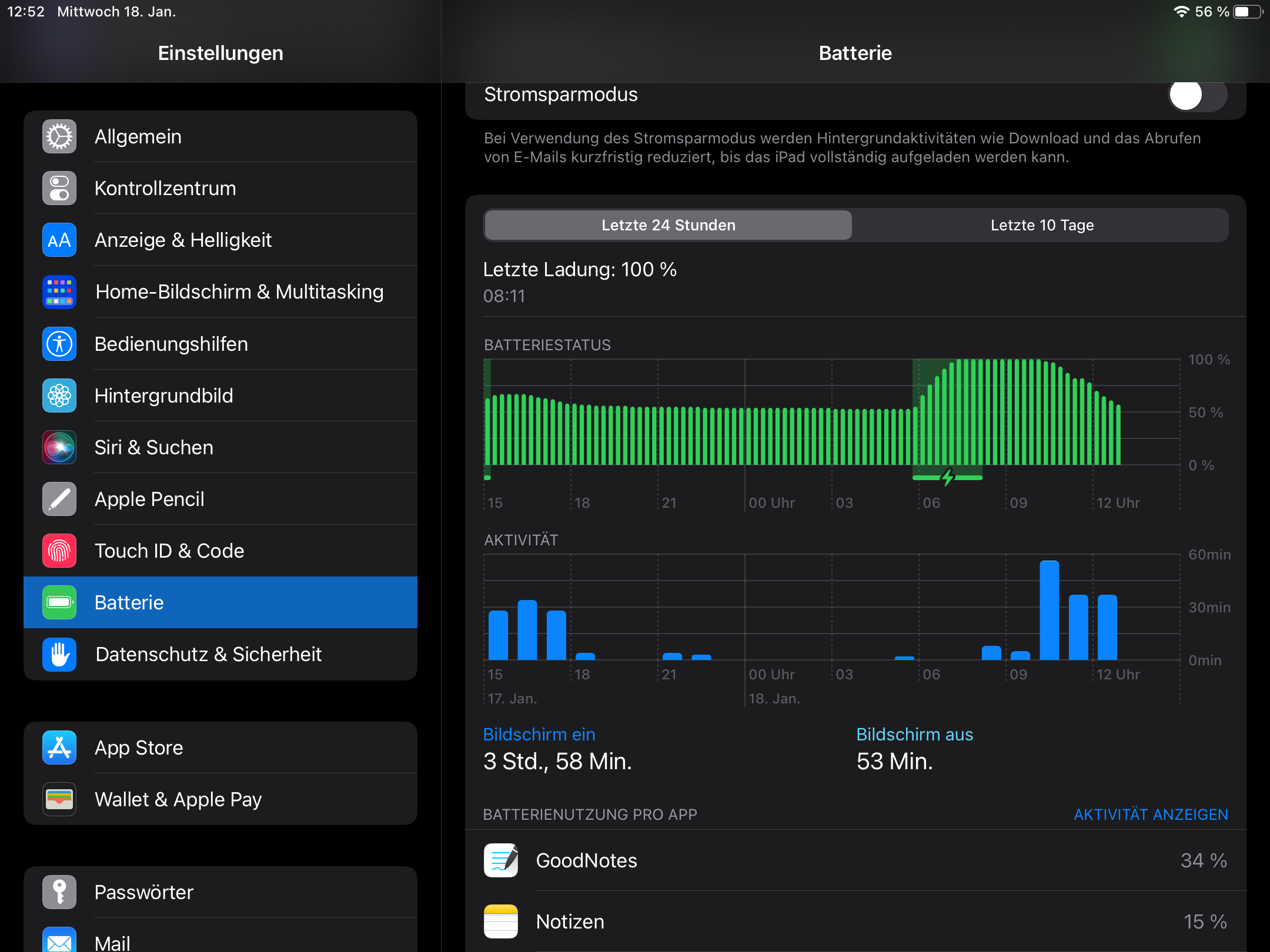Click the AKTIVITÄT ANZEIGEN link
Viewport: 1270px width, 952px height.
pyautogui.click(x=1151, y=814)
